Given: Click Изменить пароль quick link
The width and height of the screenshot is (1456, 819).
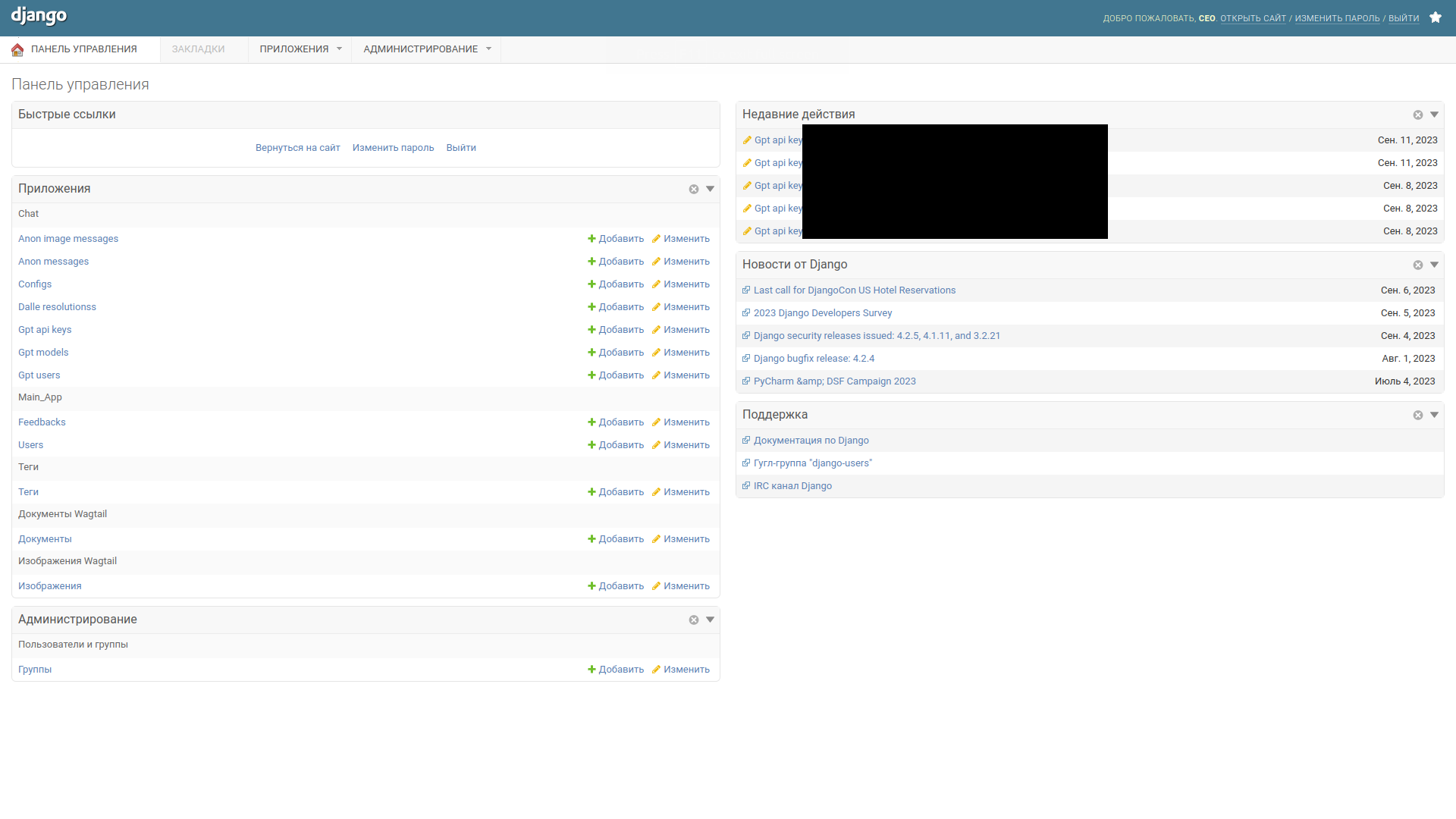Looking at the screenshot, I should point(393,148).
